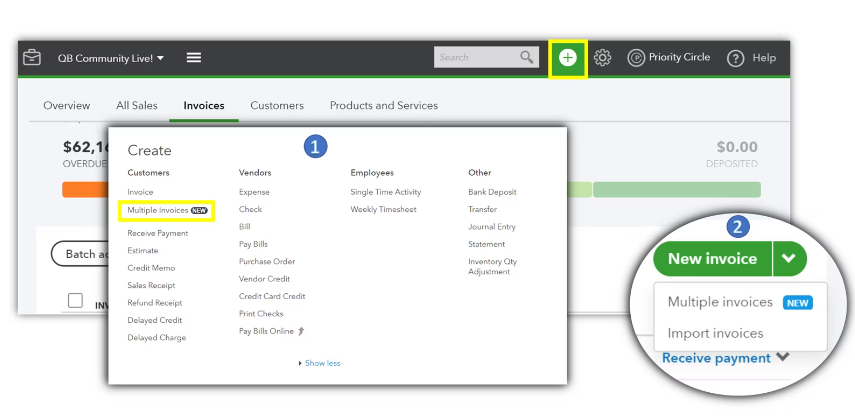Select Print Checks
This screenshot has width=855, height=420.
tap(261, 314)
